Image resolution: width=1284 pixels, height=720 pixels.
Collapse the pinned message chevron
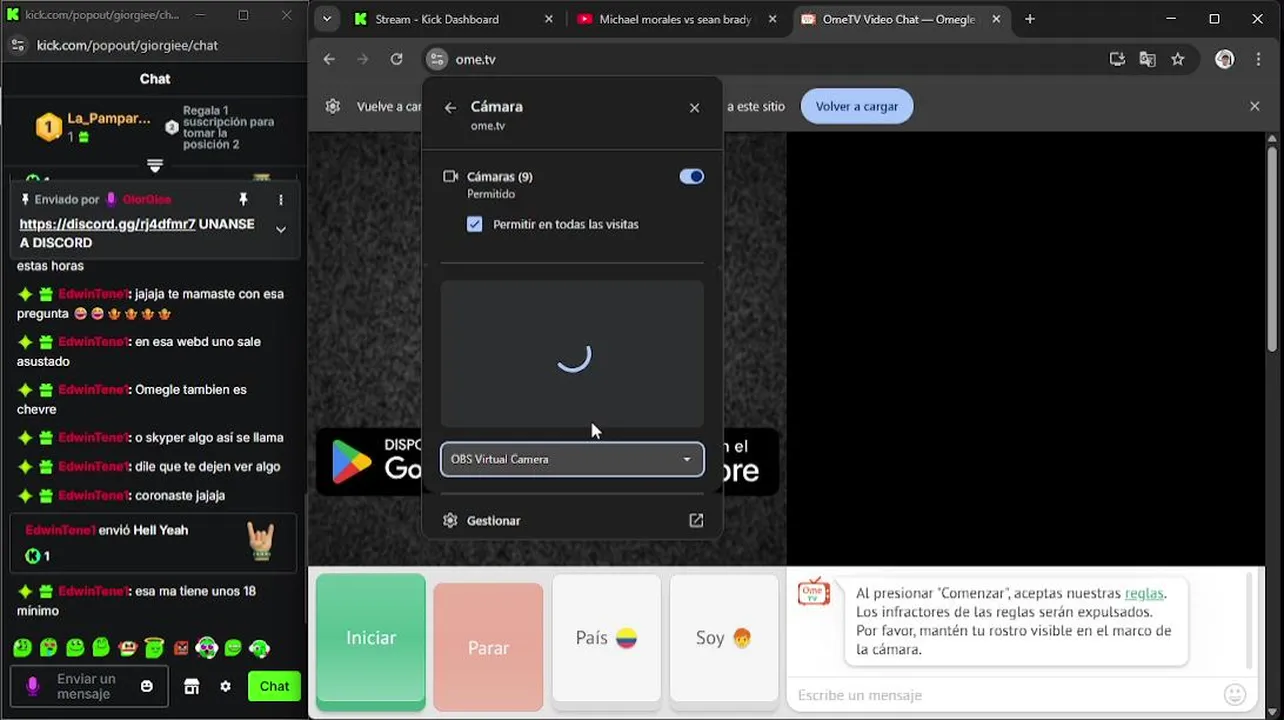click(281, 229)
